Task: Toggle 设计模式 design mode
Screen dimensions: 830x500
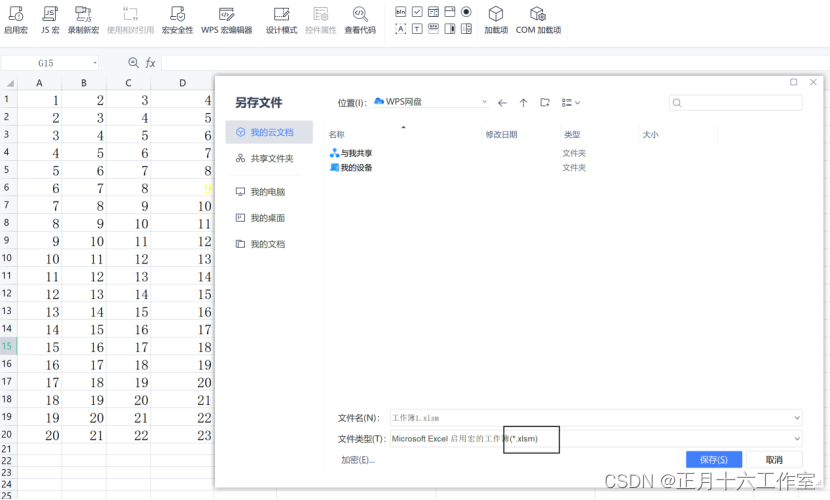Action: [x=282, y=20]
